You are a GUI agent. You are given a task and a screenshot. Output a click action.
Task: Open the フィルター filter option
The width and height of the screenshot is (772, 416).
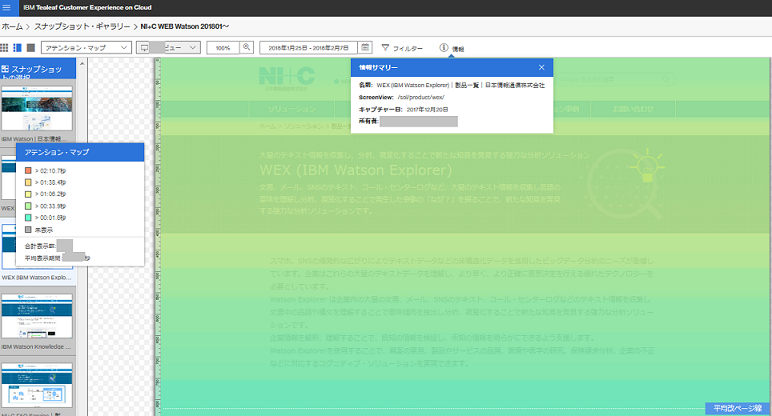(x=402, y=48)
